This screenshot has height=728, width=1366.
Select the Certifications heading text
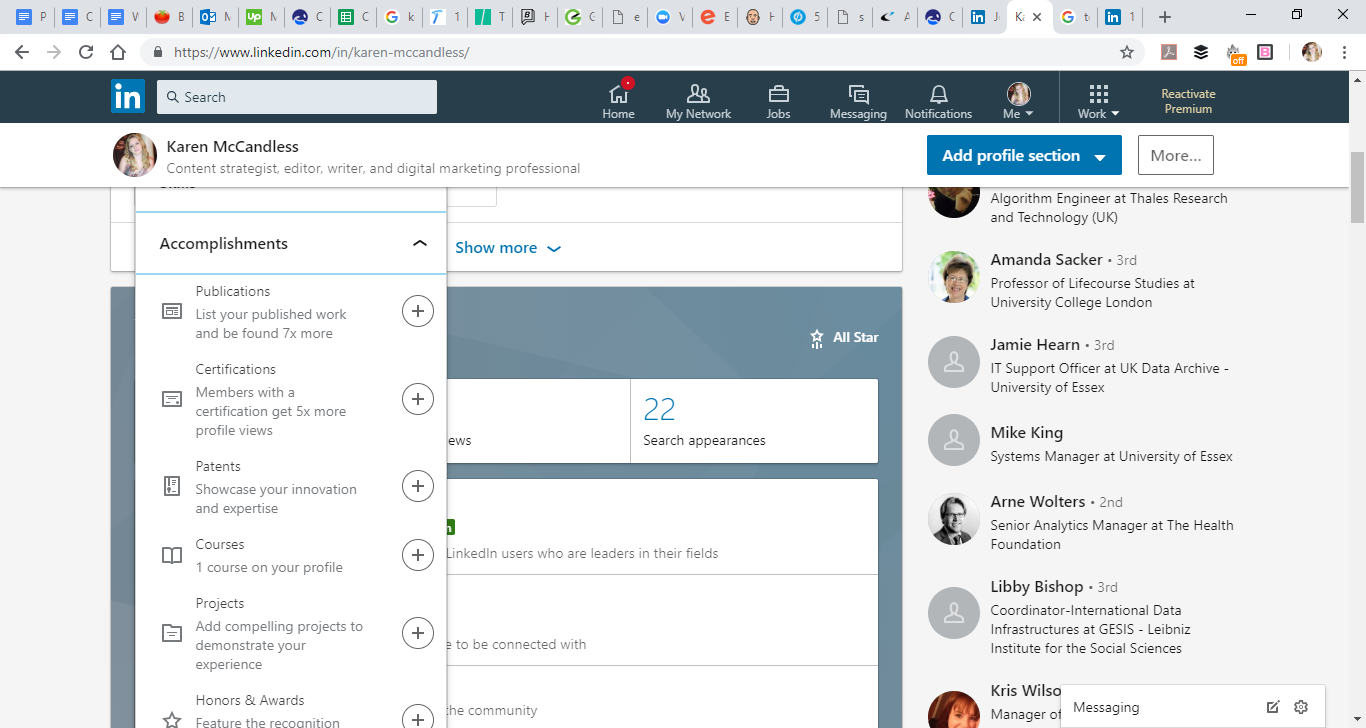coord(236,369)
